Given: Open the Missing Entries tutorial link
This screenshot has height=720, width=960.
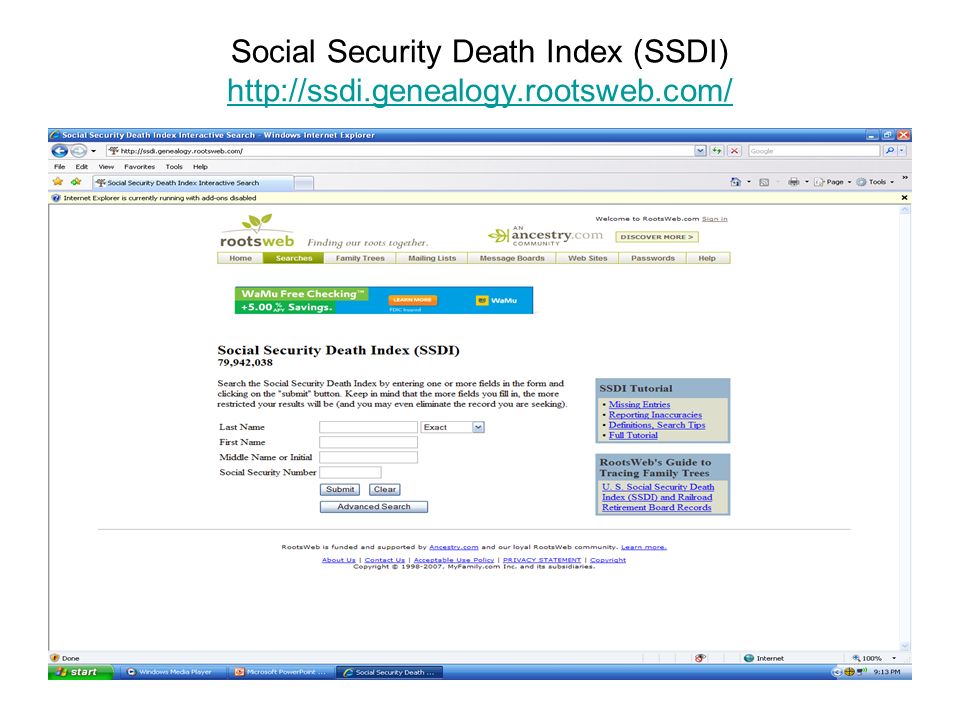Looking at the screenshot, I should pos(639,405).
